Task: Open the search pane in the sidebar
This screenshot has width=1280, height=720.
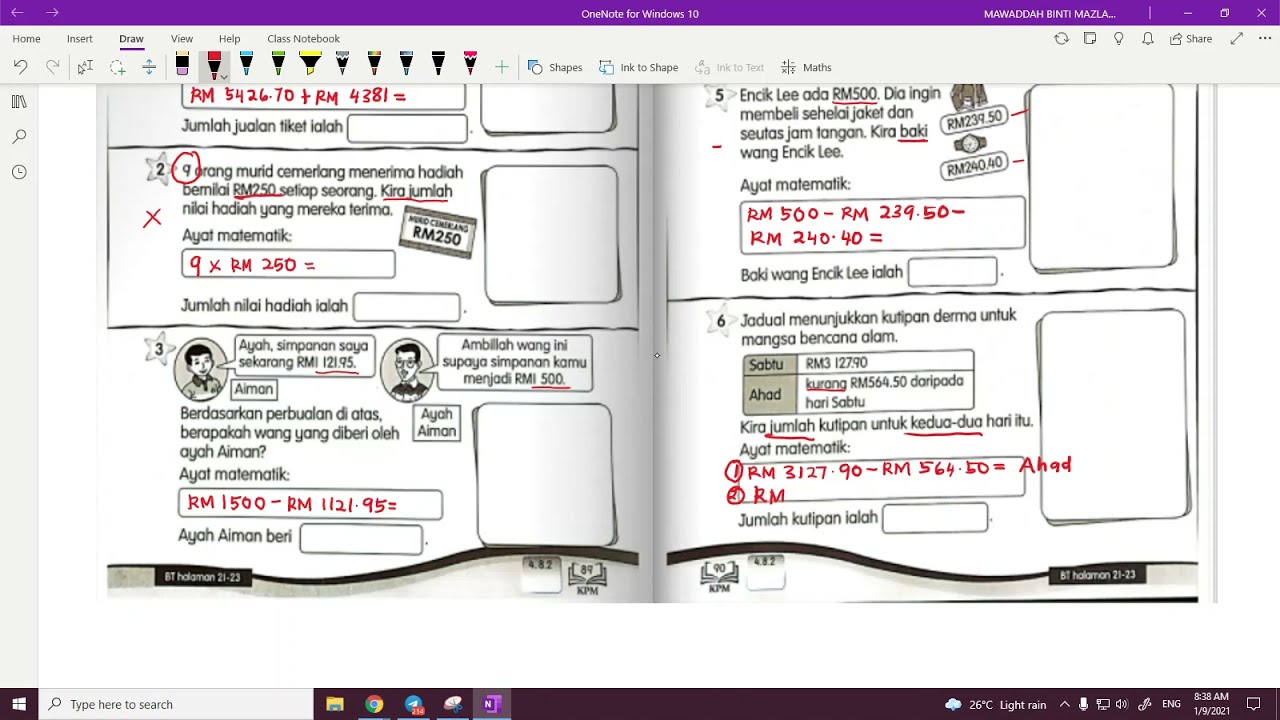Action: (19, 137)
